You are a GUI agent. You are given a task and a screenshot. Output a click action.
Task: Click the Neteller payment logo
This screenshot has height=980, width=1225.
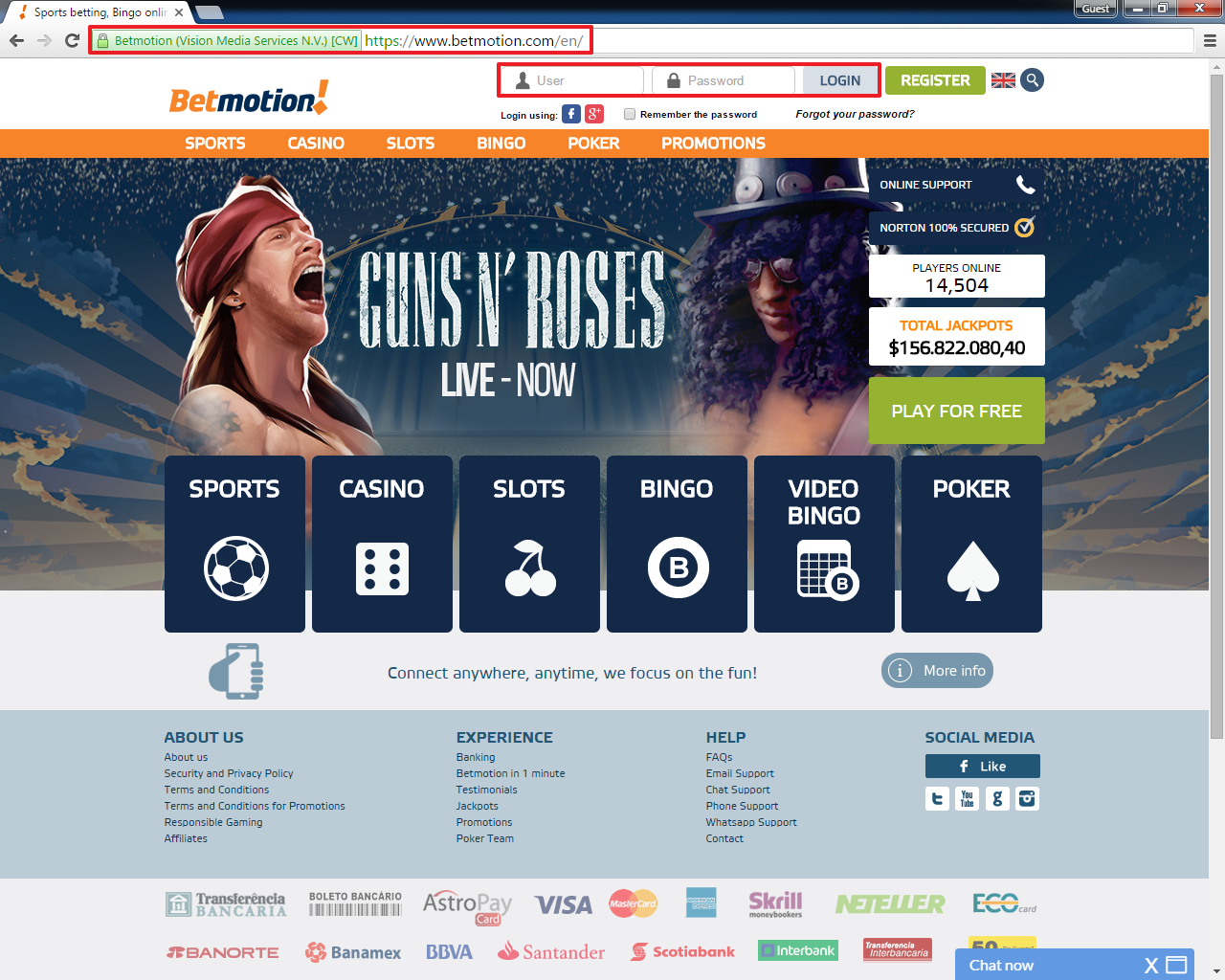click(890, 904)
